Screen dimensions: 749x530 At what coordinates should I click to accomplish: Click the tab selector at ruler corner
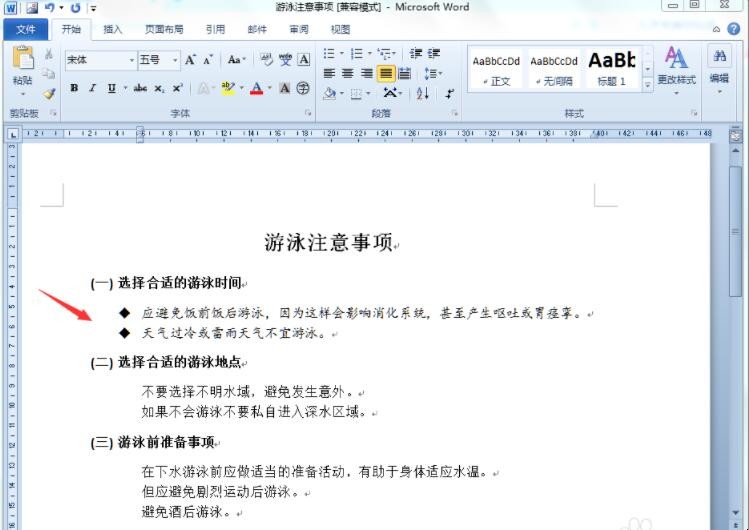(x=13, y=135)
